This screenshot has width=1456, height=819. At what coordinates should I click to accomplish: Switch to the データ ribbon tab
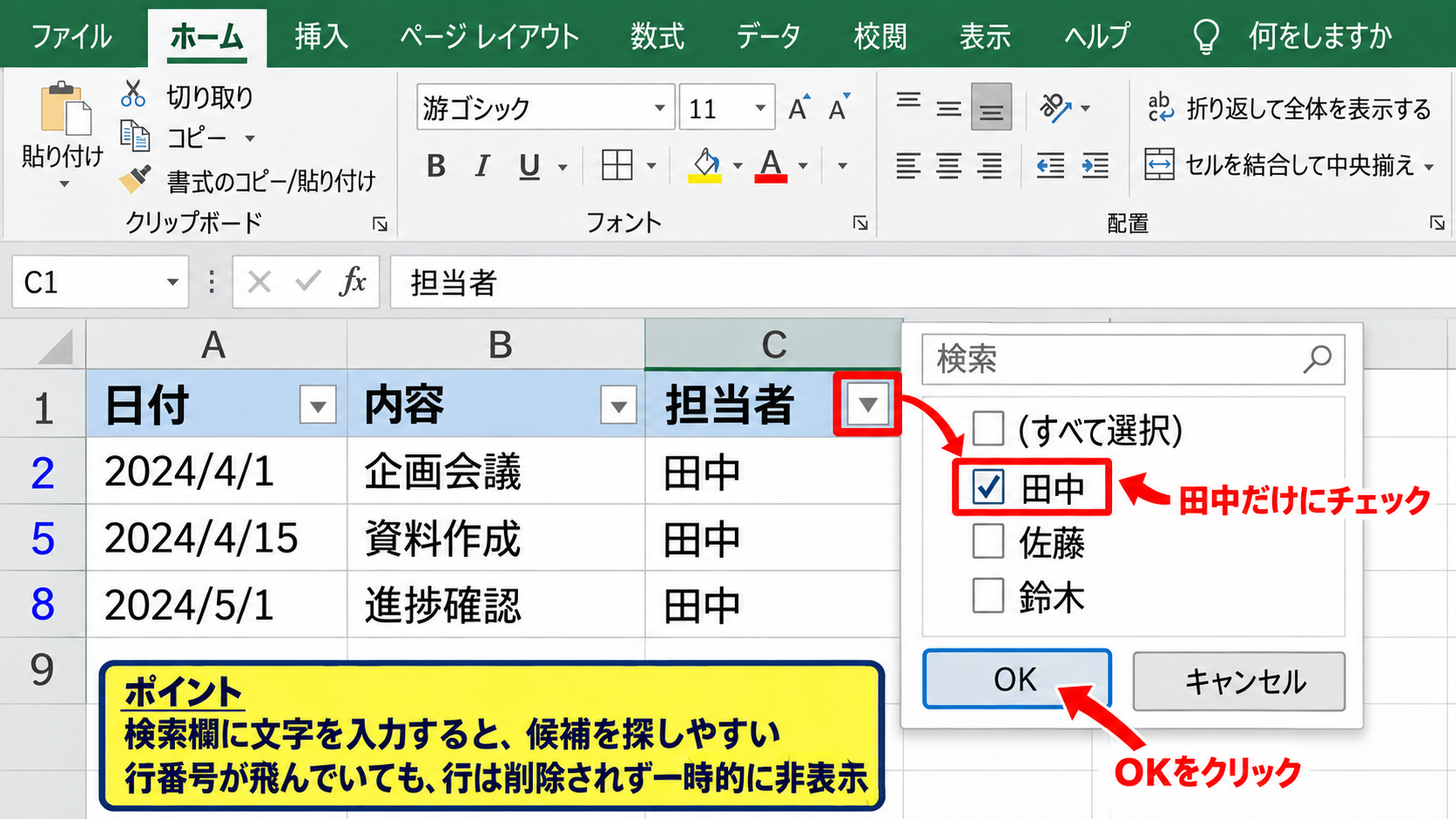pyautogui.click(x=768, y=37)
